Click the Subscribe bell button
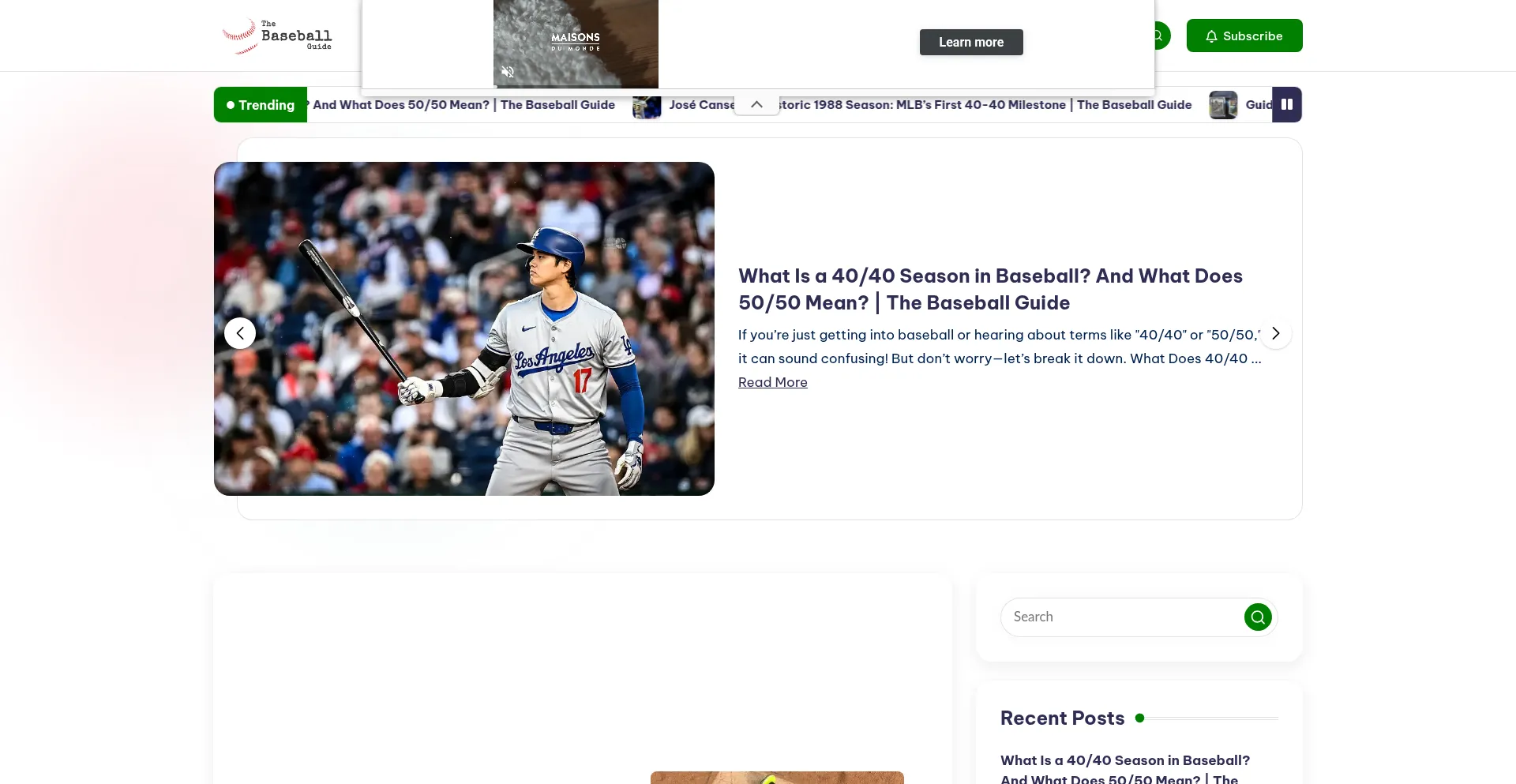This screenshot has height=784, width=1516. [x=1244, y=36]
